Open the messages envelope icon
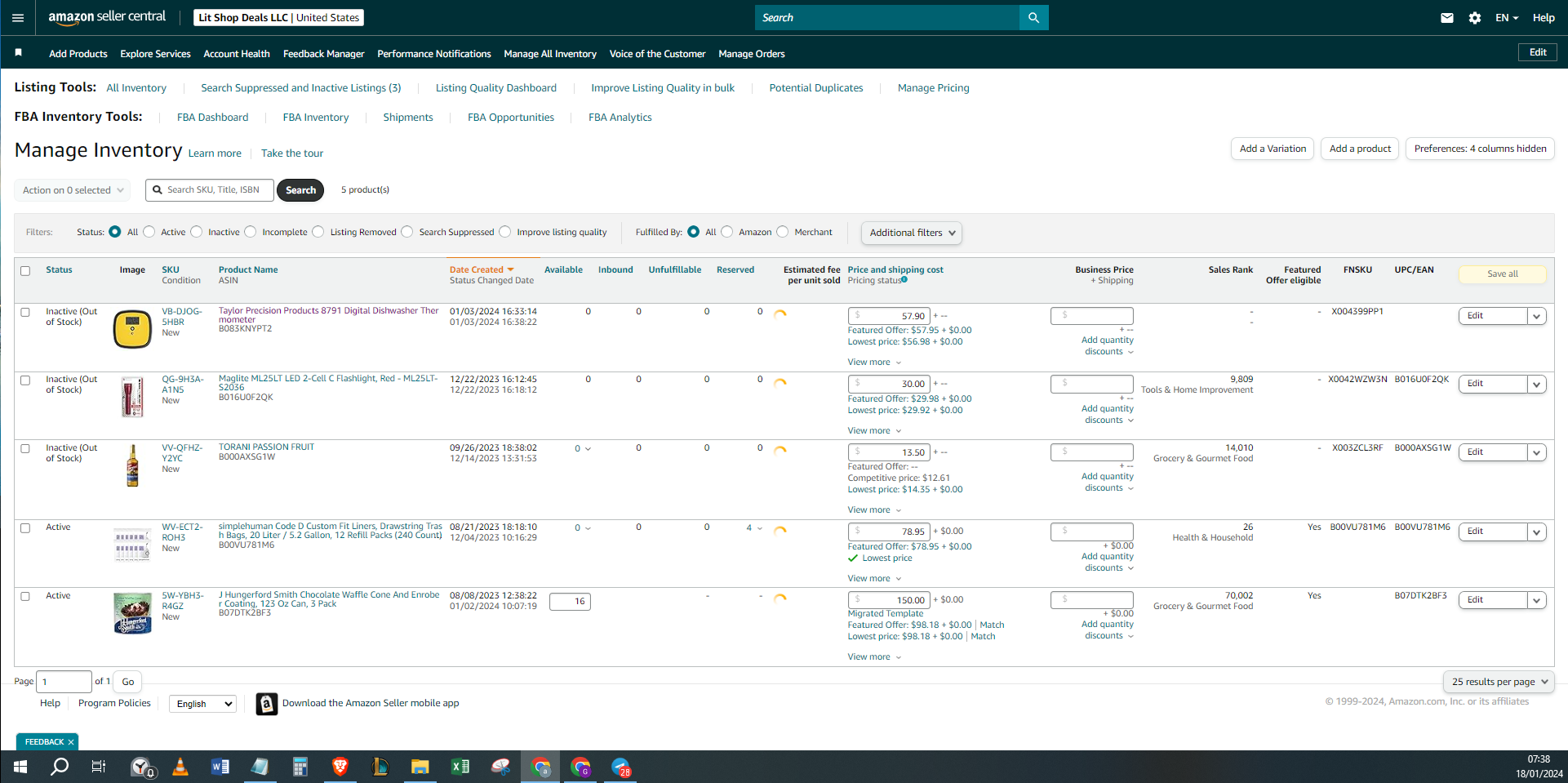 pyautogui.click(x=1447, y=17)
